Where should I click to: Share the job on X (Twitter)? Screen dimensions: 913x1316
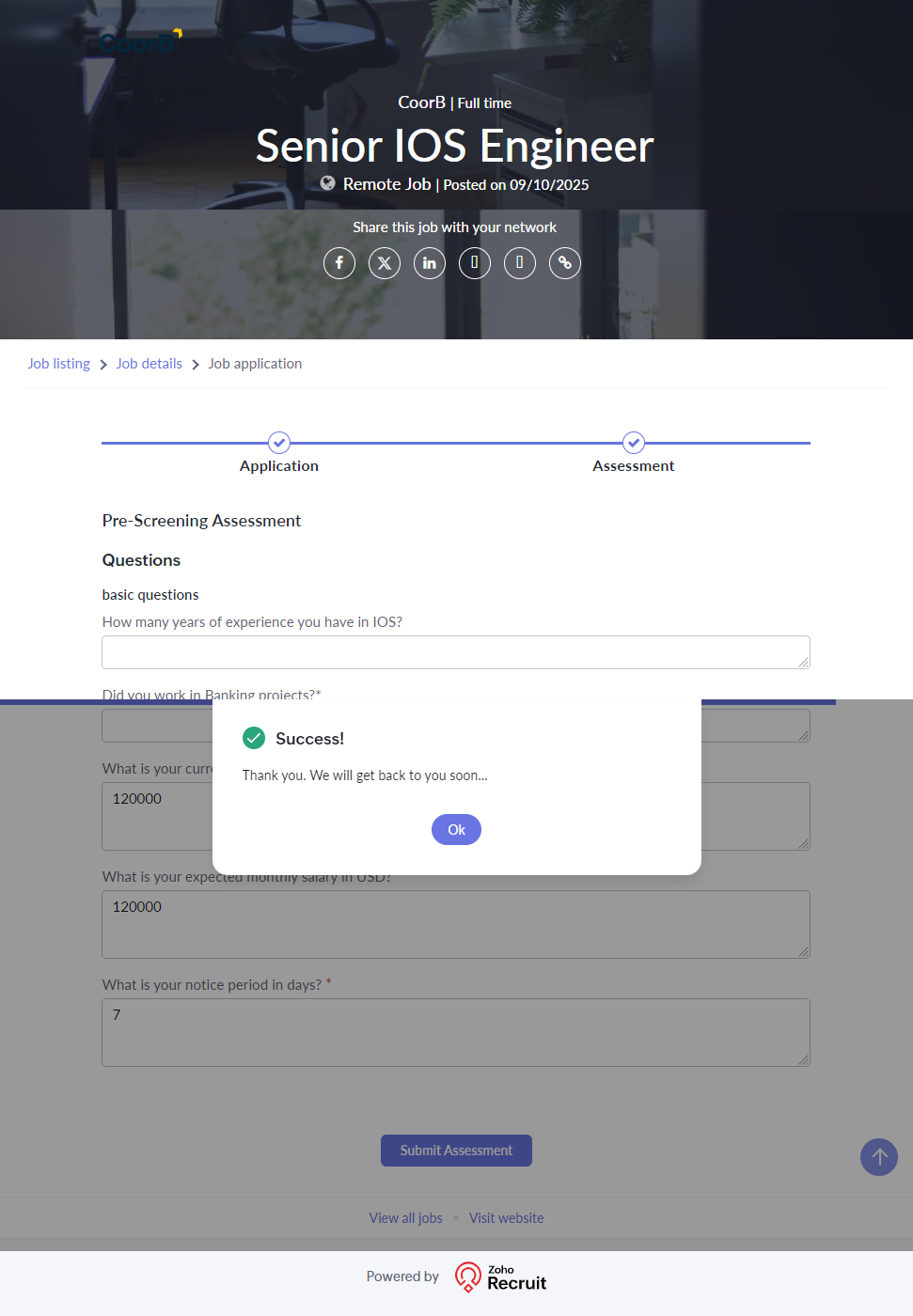pyautogui.click(x=385, y=263)
